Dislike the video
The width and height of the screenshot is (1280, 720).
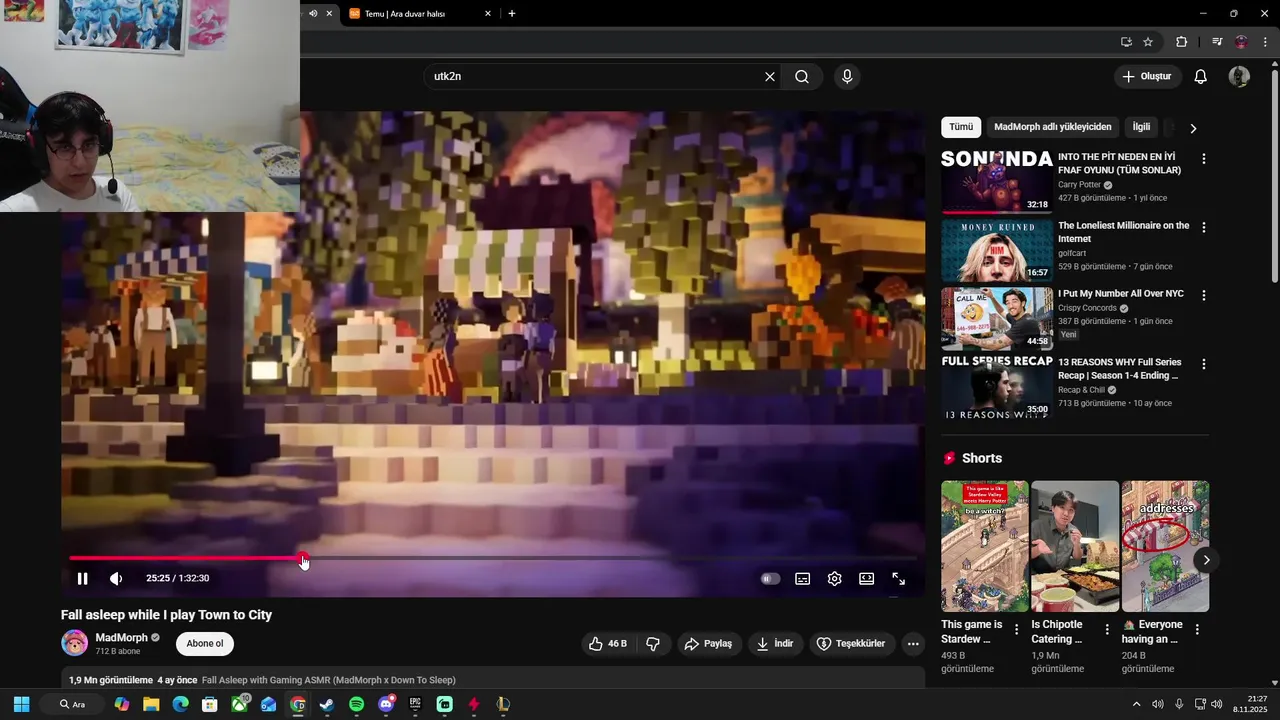[x=653, y=644]
